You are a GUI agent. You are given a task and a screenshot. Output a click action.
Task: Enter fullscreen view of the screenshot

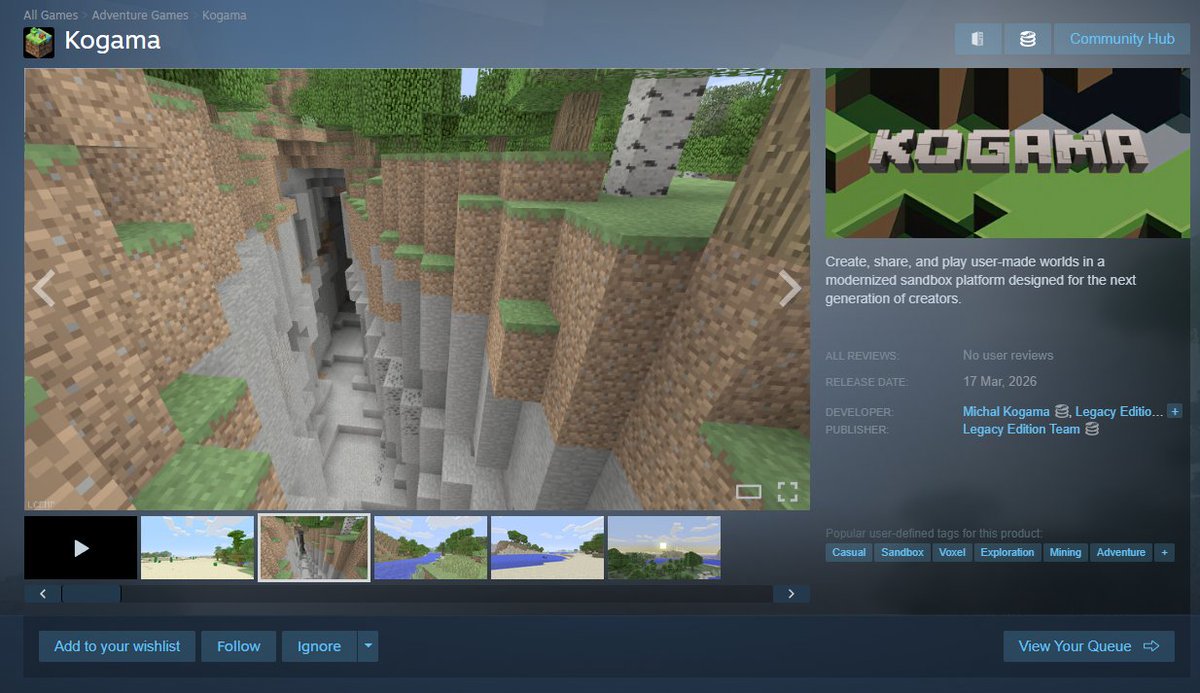pyautogui.click(x=788, y=491)
